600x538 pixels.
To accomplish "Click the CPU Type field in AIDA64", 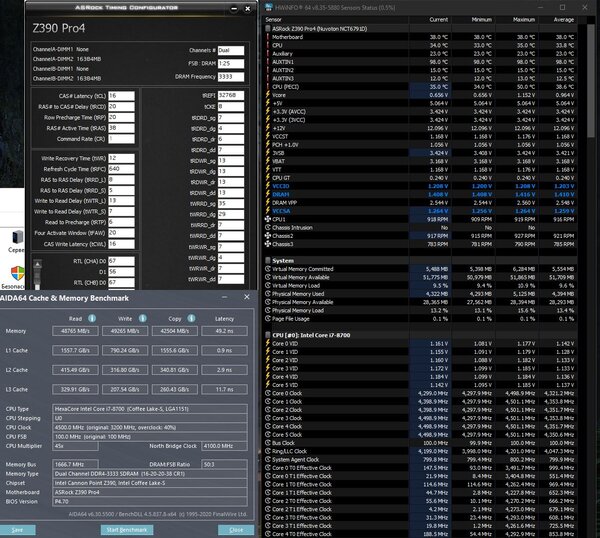I will coord(150,409).
